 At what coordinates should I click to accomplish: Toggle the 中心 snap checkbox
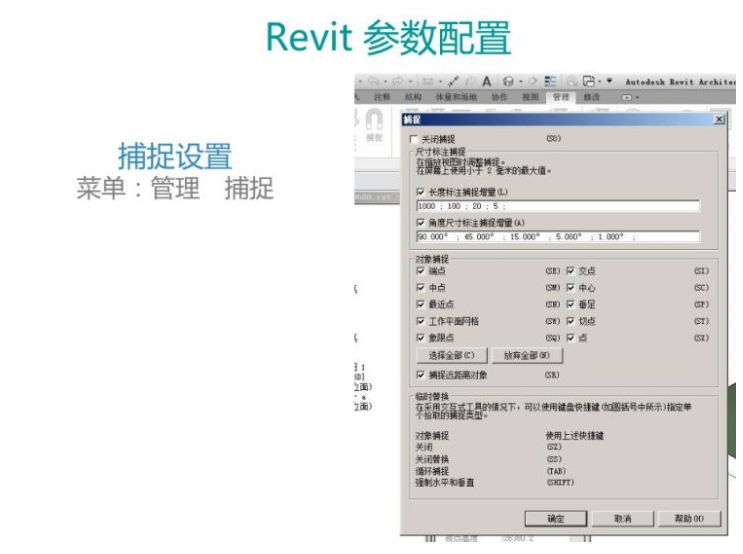(571, 287)
